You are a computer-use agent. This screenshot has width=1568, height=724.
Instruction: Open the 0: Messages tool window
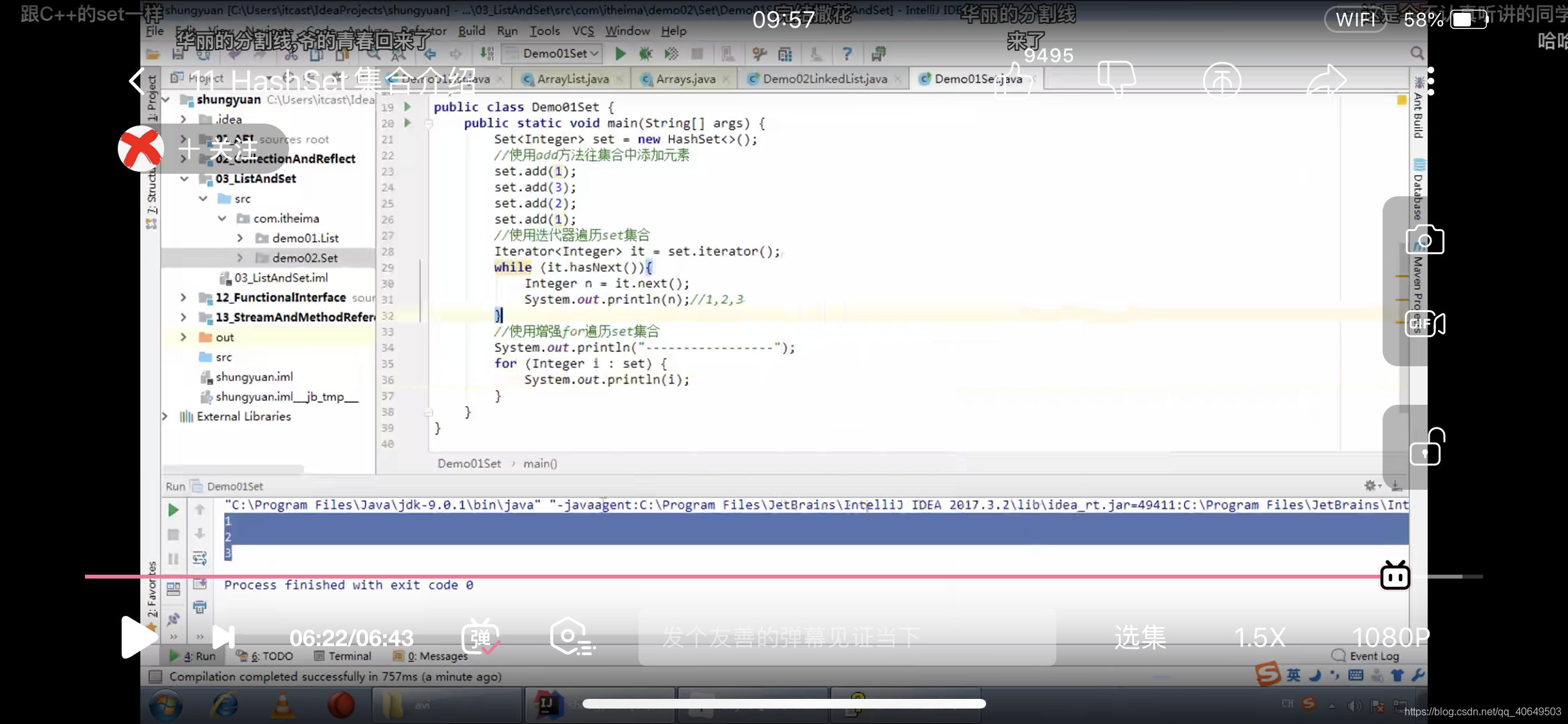430,656
